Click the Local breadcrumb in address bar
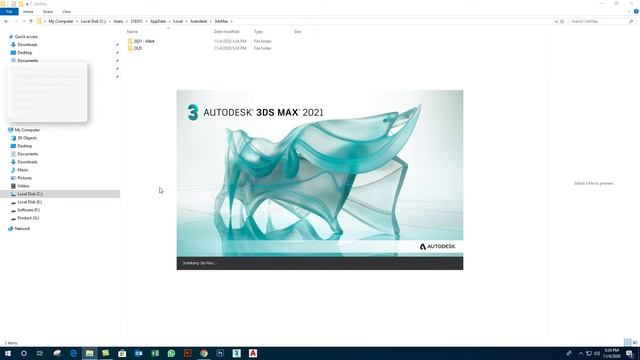The height and width of the screenshot is (360, 640). [x=178, y=21]
